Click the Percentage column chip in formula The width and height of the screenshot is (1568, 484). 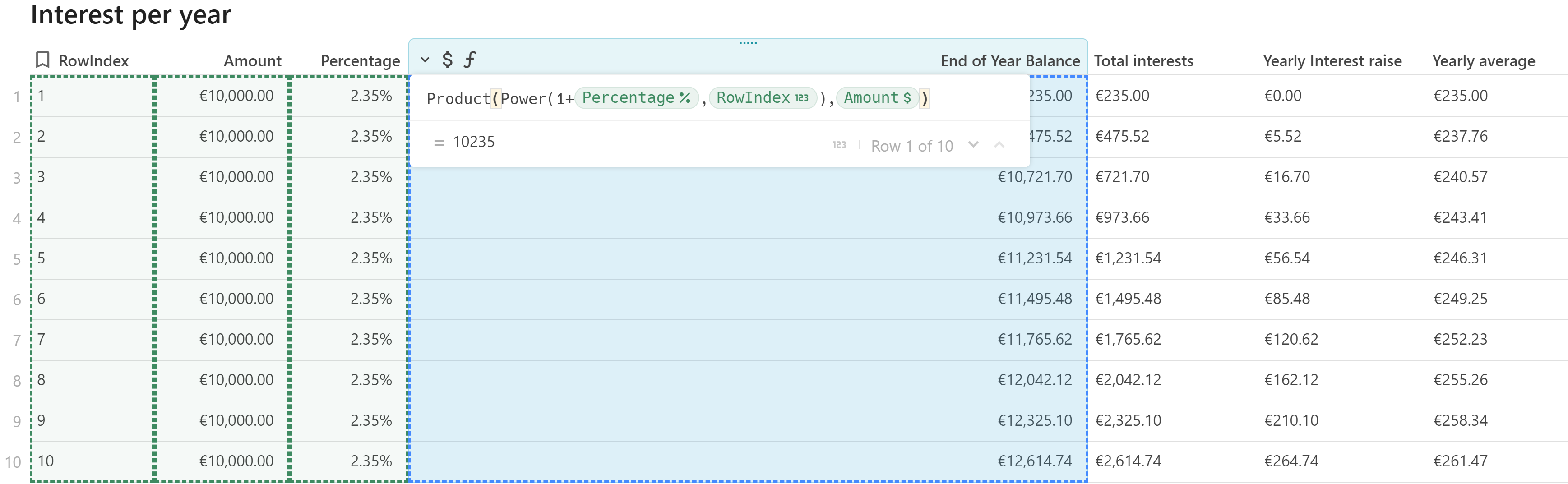tap(635, 98)
